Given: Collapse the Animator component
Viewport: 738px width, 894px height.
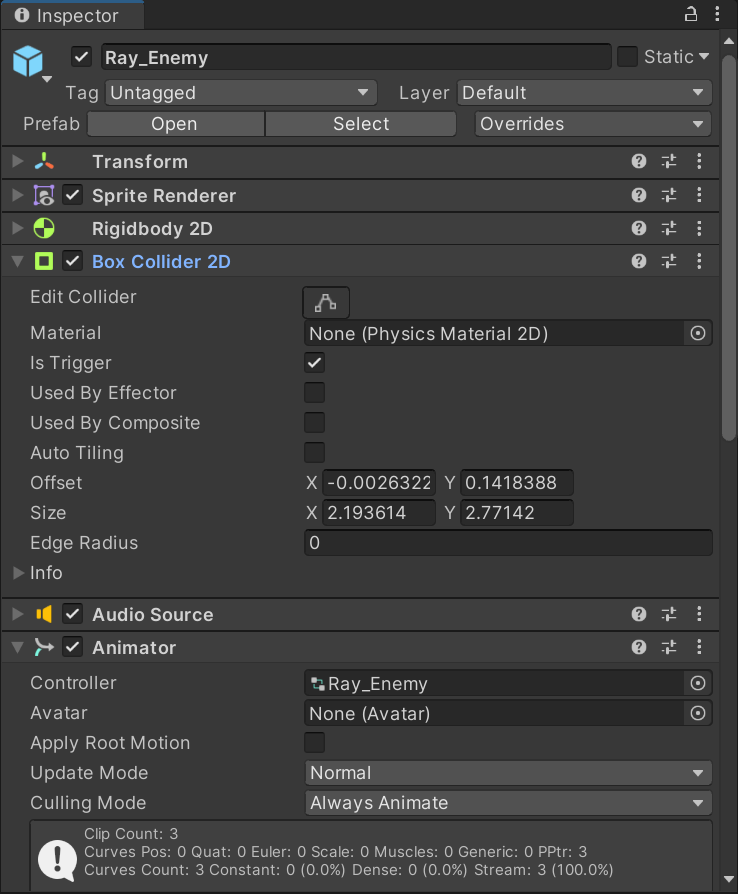Looking at the screenshot, I should point(18,648).
